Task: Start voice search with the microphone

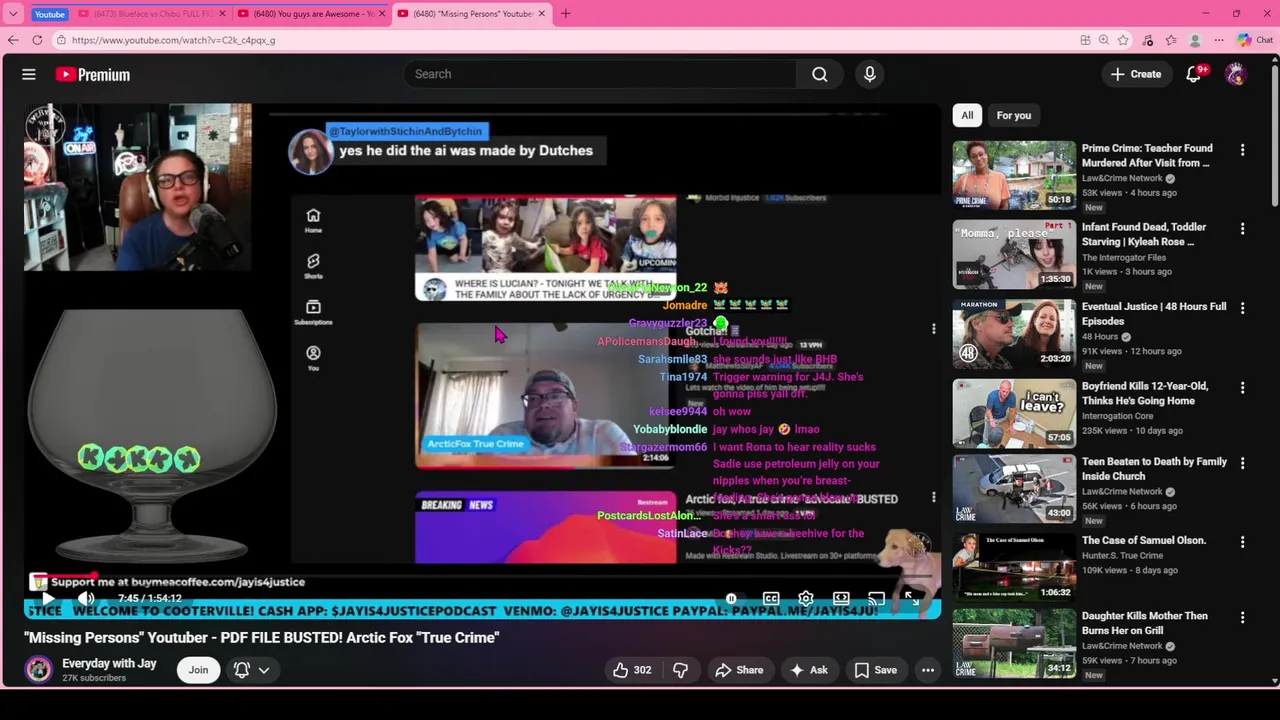Action: click(869, 74)
